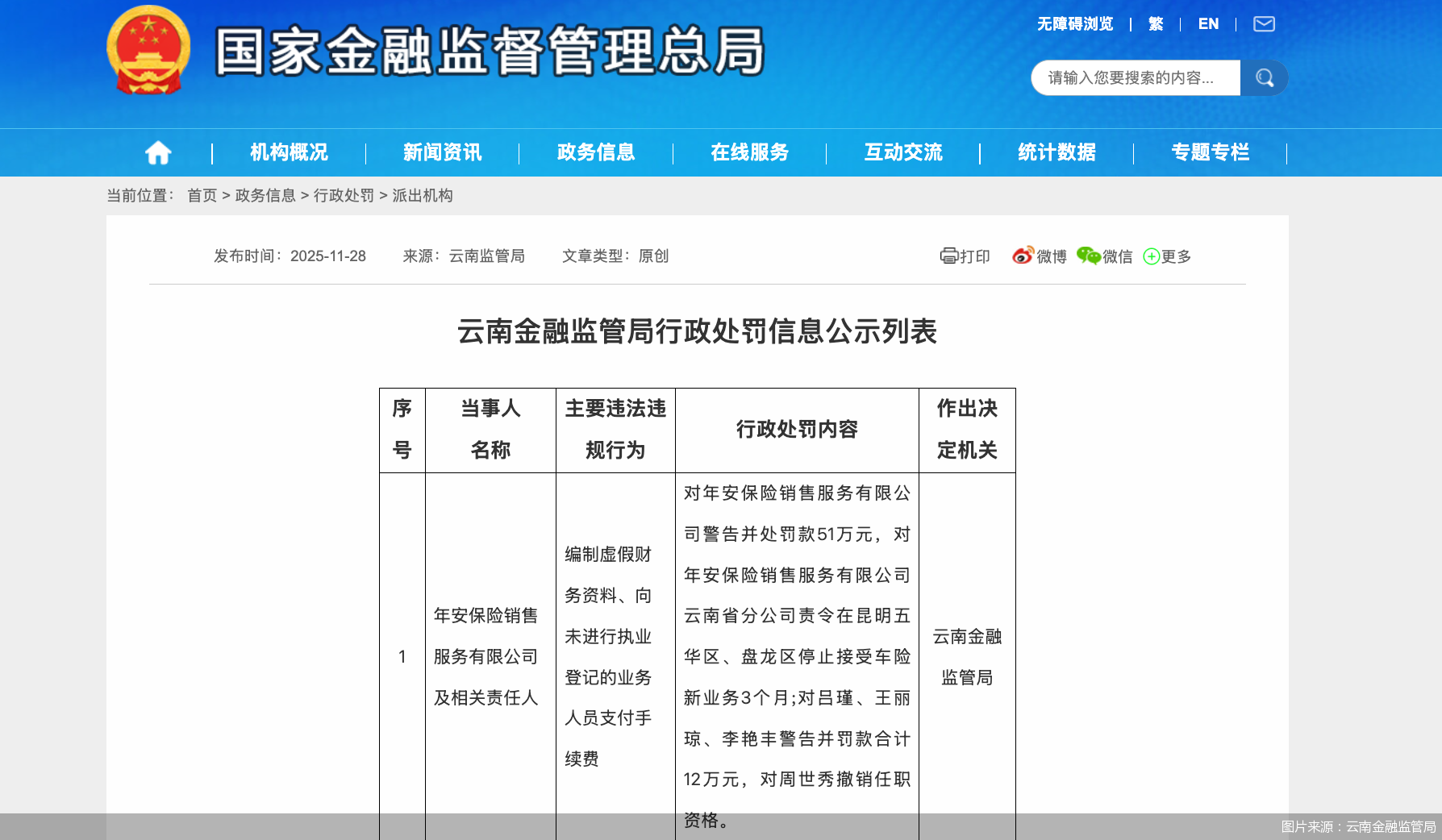The width and height of the screenshot is (1442, 840).
Task: Share via the Weibo icon
Action: click(1023, 256)
